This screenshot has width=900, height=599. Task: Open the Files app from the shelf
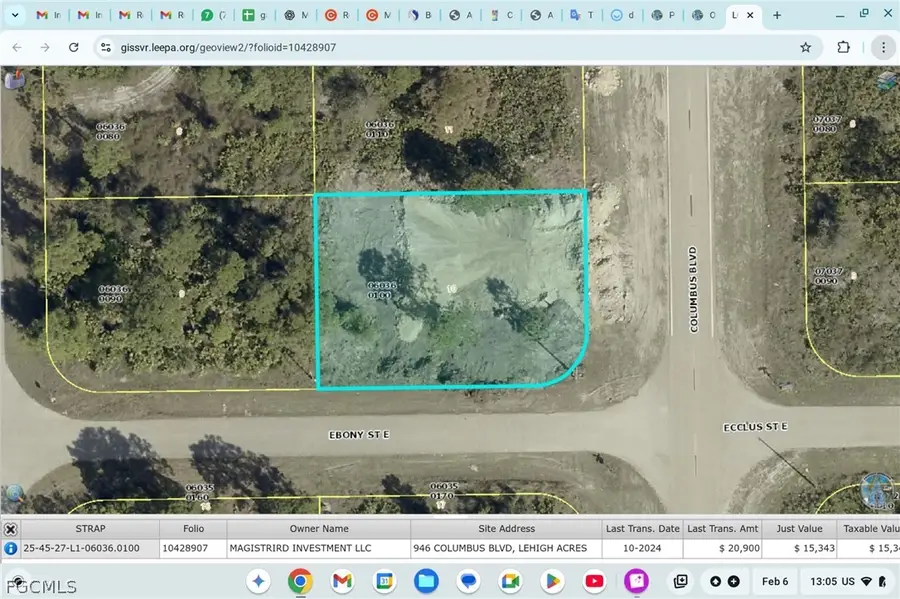click(x=426, y=581)
